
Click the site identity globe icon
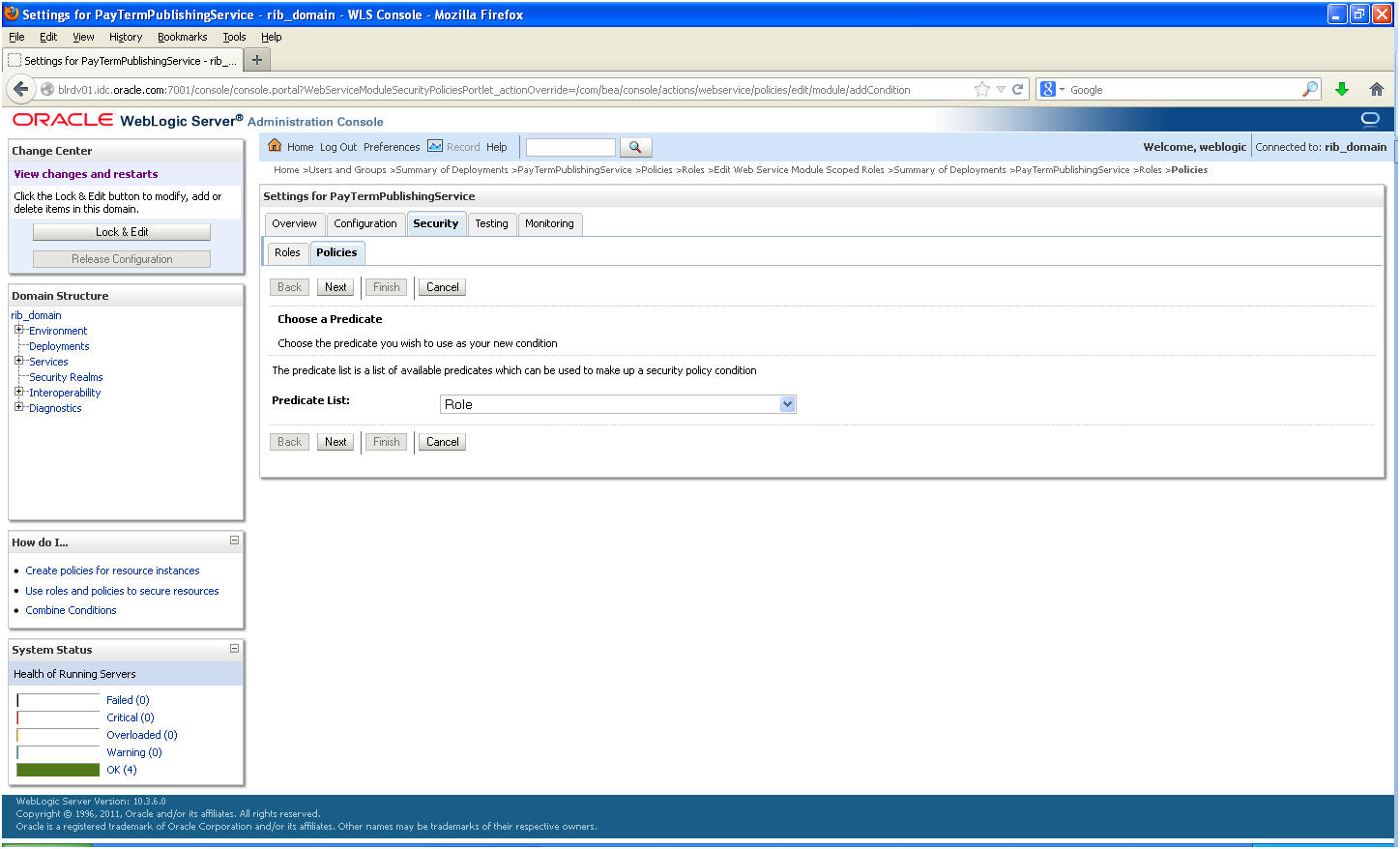coord(46,90)
